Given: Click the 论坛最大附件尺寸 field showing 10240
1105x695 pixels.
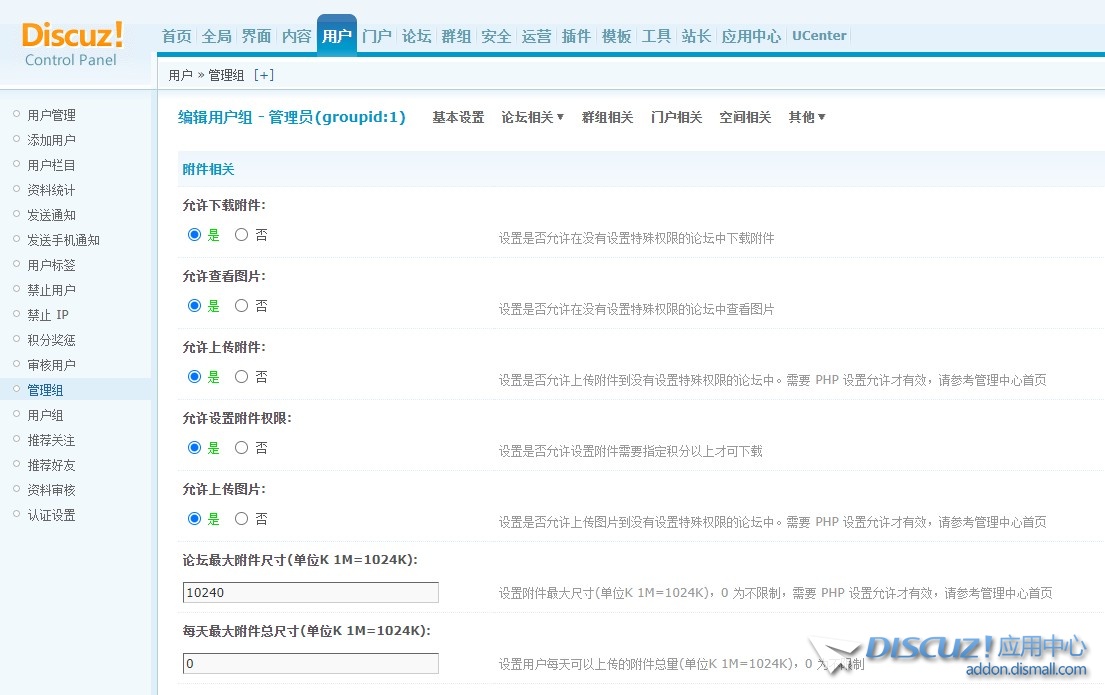Looking at the screenshot, I should (x=311, y=593).
